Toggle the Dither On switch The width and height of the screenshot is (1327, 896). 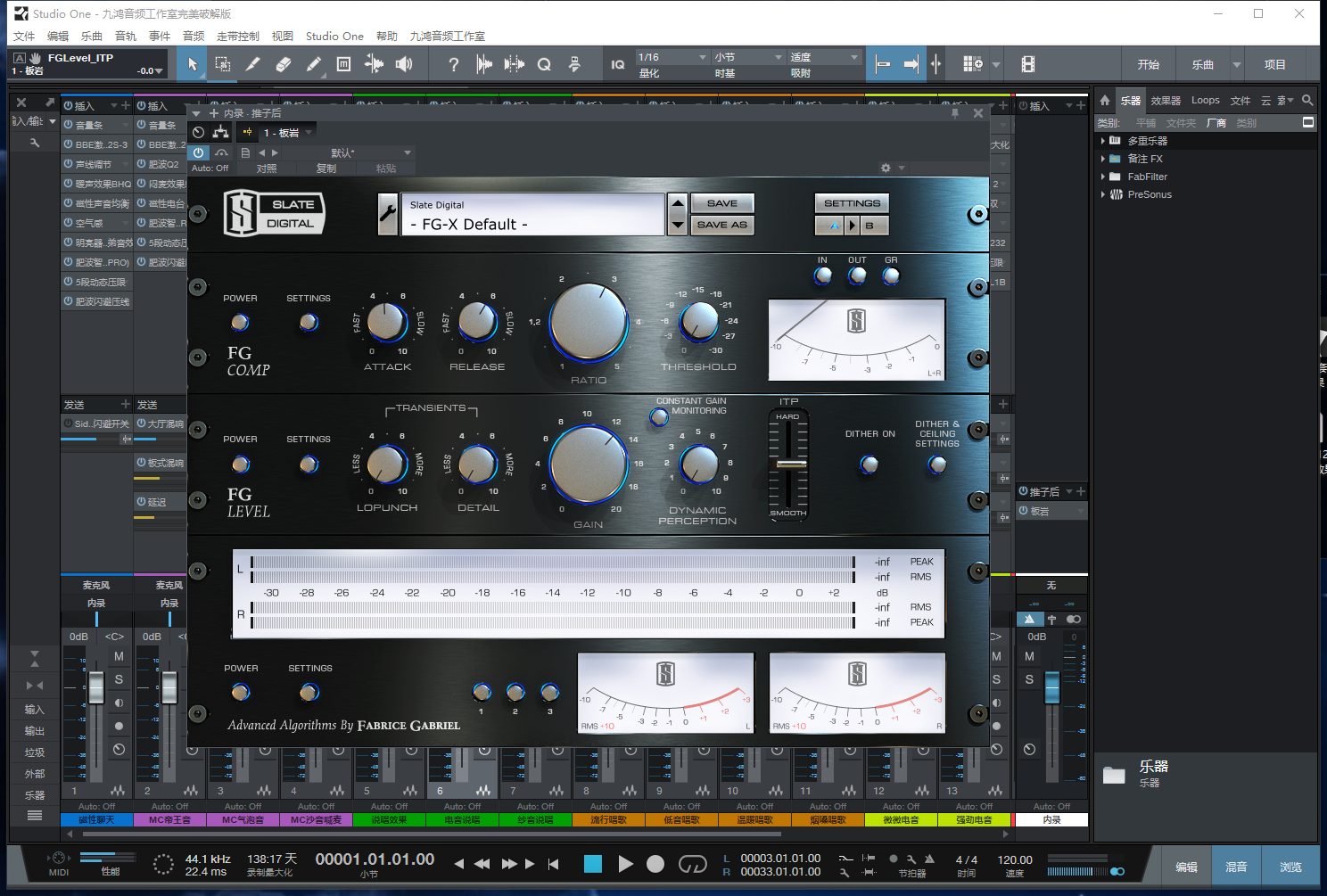tap(870, 464)
